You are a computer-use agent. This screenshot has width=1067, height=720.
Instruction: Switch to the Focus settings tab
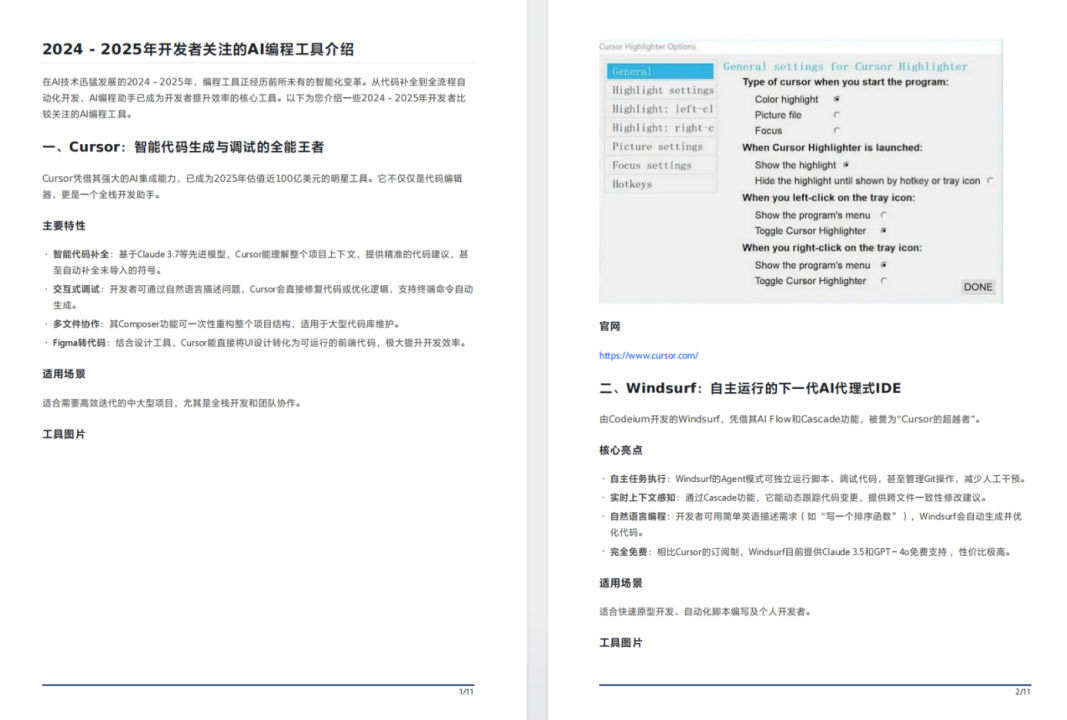click(x=660, y=165)
